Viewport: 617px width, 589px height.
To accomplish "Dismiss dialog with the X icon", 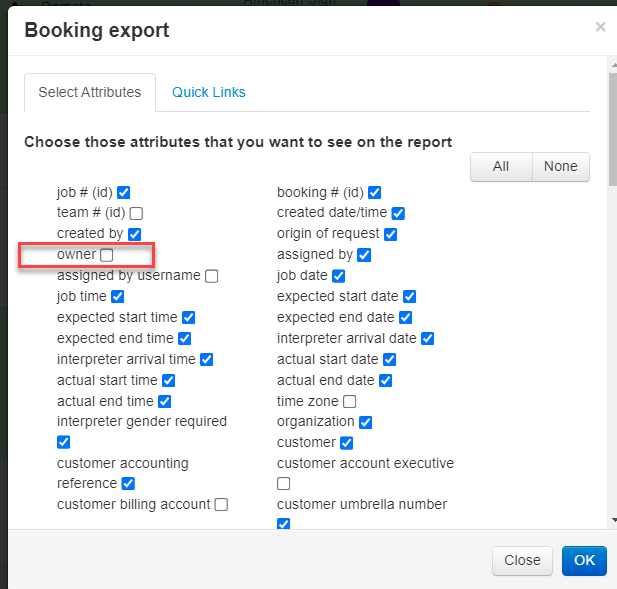I will point(600,27).
